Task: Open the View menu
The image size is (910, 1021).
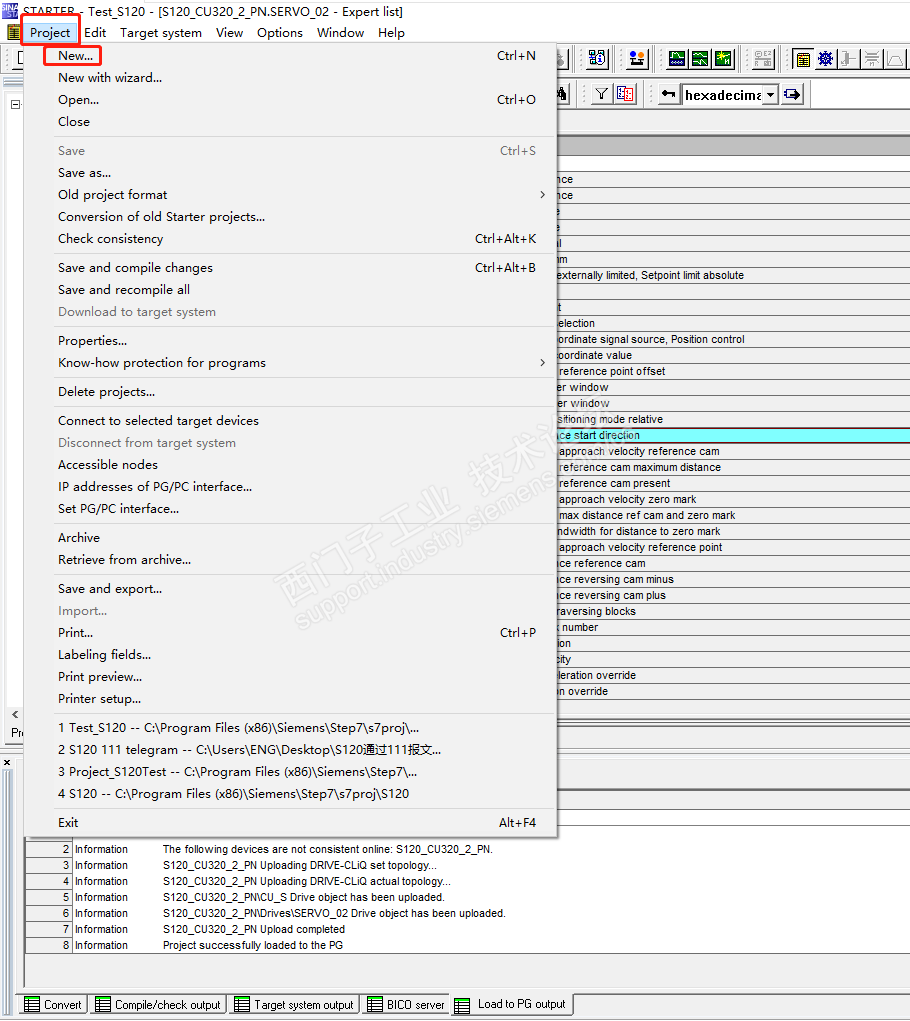Action: (229, 33)
